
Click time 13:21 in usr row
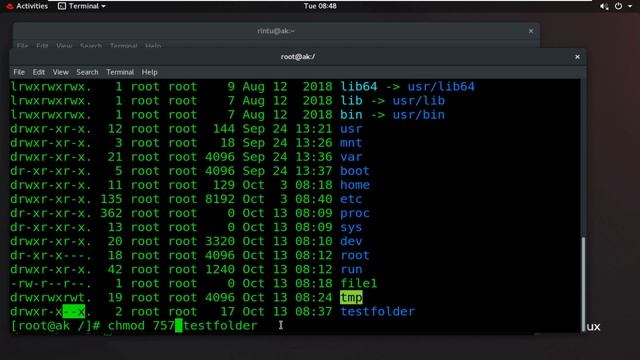pos(314,129)
